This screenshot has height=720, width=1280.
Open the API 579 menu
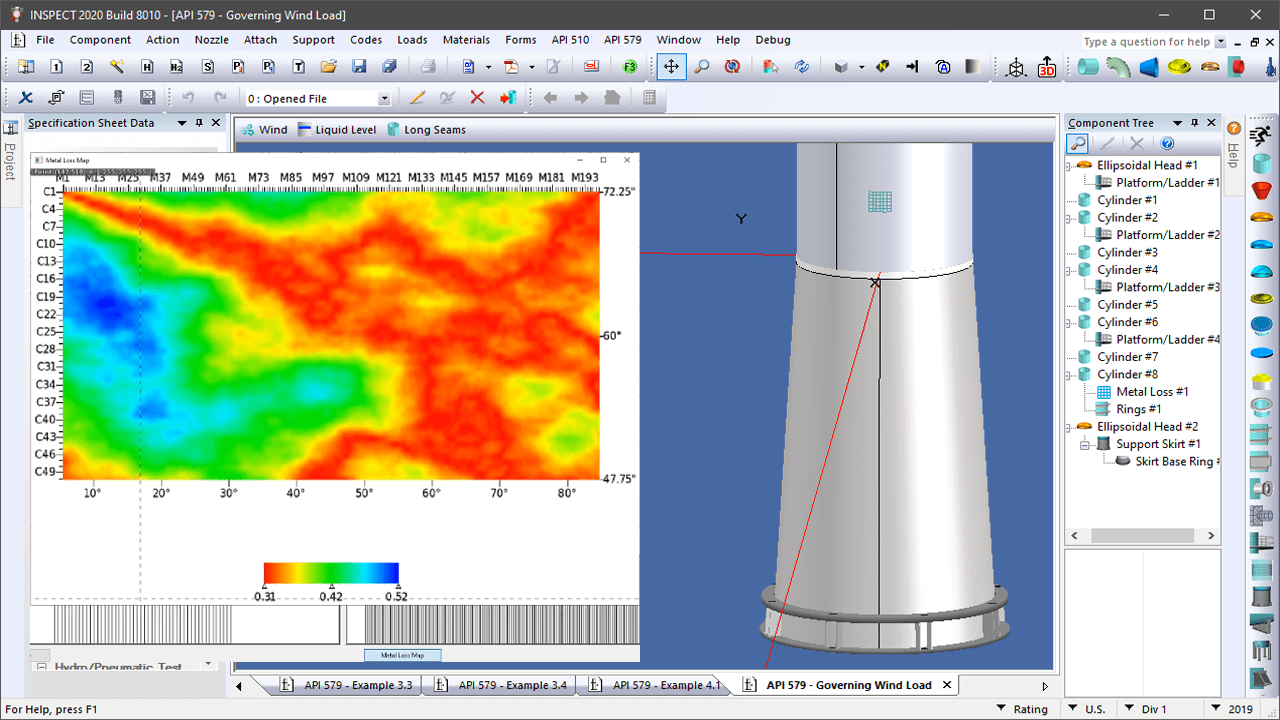[x=622, y=40]
